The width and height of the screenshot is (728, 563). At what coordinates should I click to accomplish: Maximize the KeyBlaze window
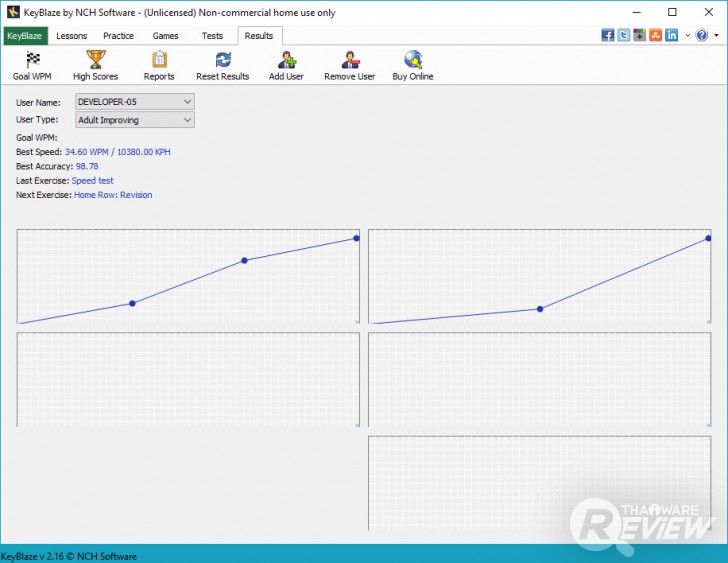pyautogui.click(x=672, y=12)
